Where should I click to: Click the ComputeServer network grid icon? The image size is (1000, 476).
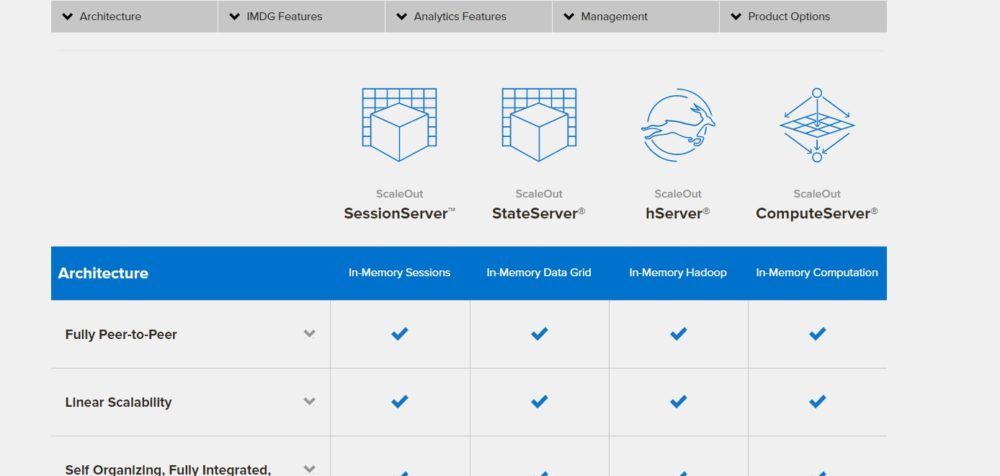[x=817, y=125]
